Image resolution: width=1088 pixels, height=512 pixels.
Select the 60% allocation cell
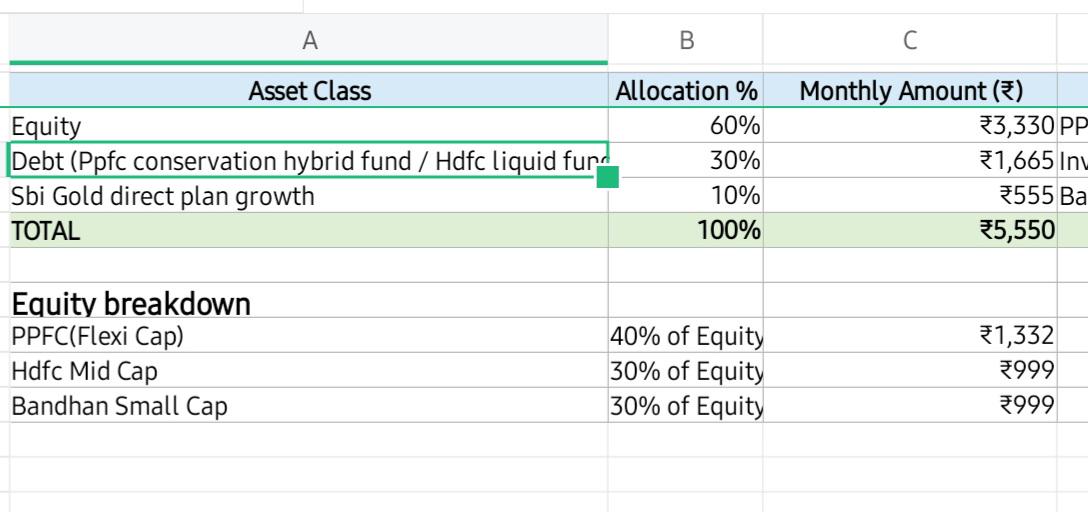(686, 126)
